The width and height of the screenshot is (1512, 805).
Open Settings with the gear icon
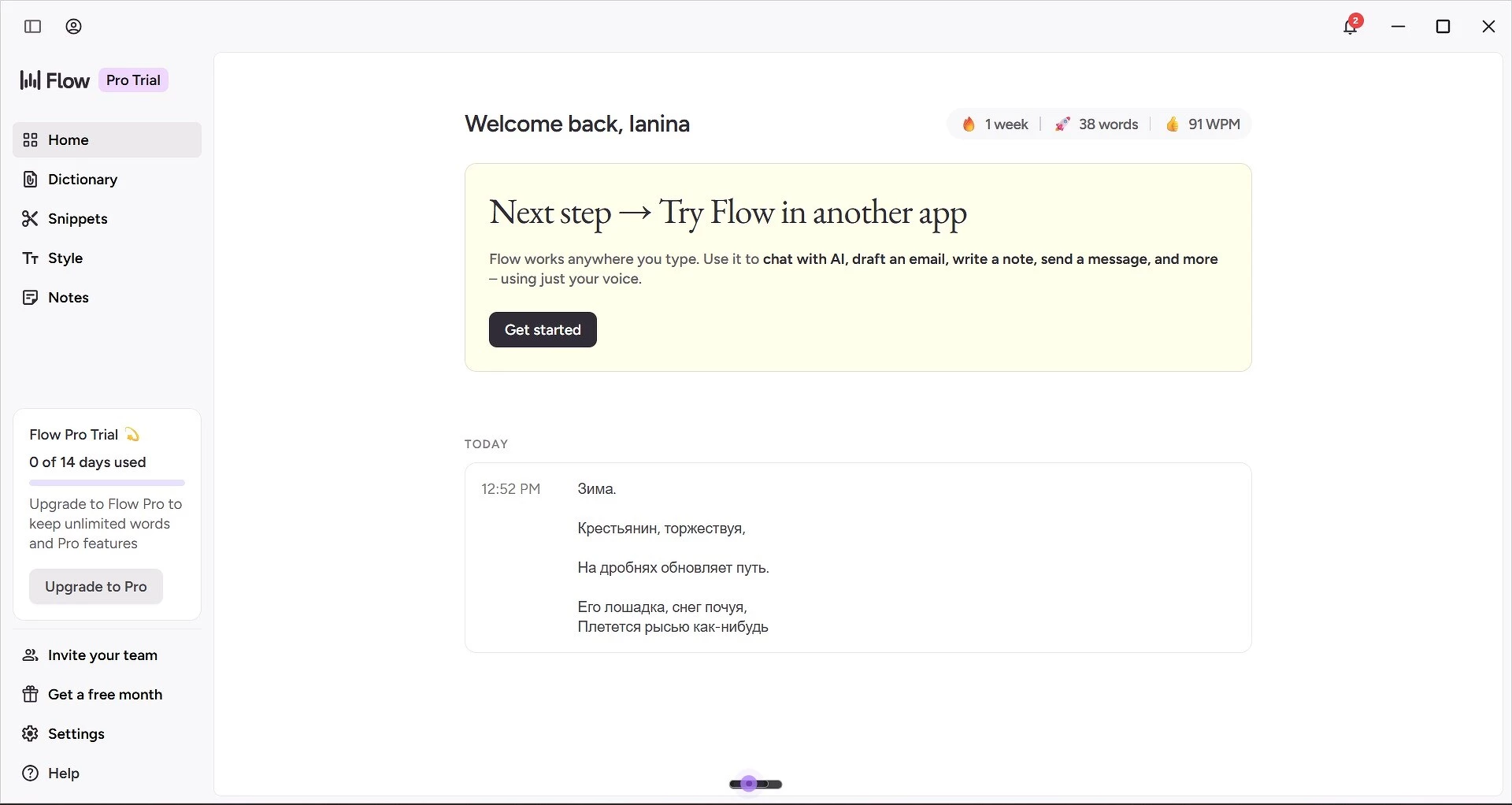pos(30,734)
